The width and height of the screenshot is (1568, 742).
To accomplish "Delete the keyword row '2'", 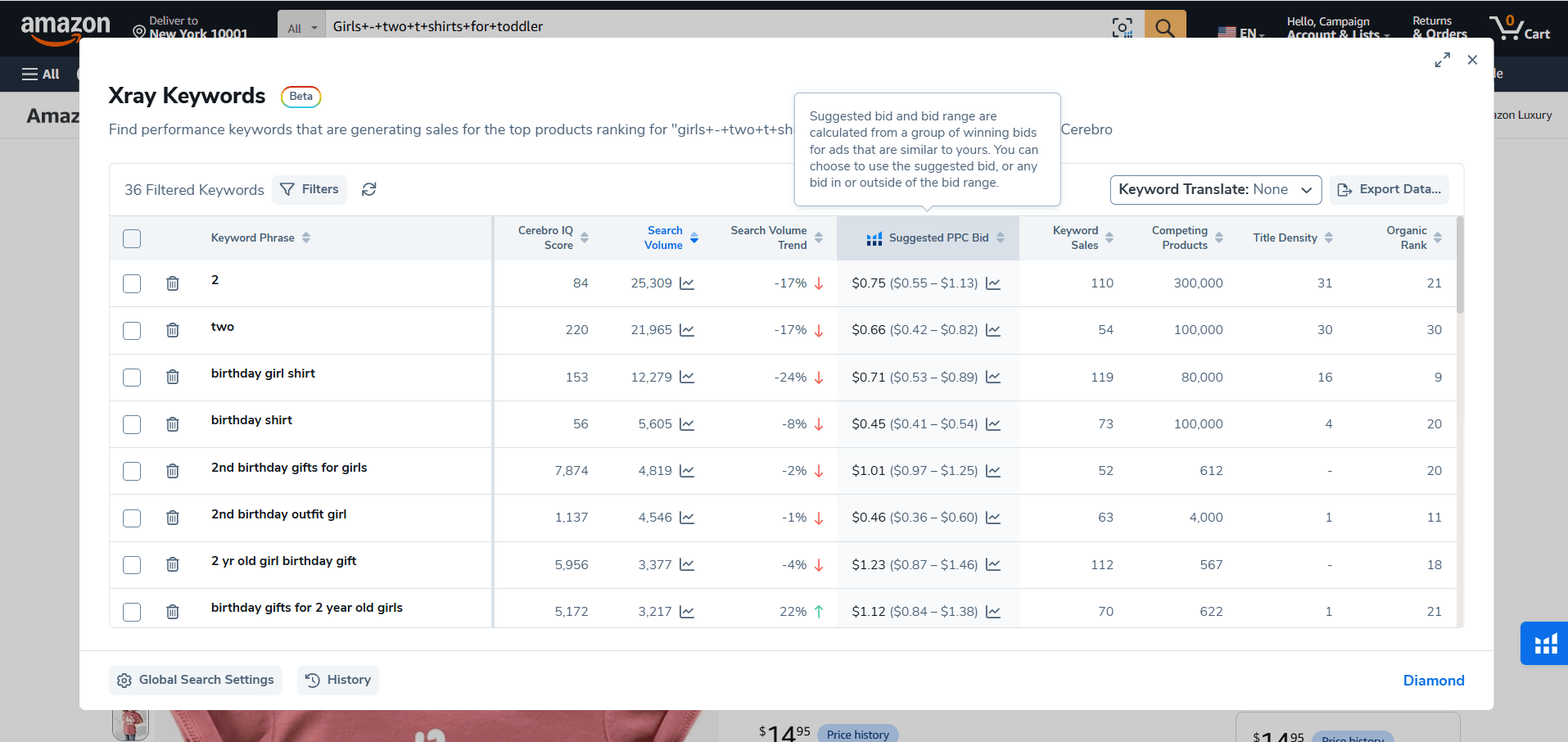I will click(173, 283).
